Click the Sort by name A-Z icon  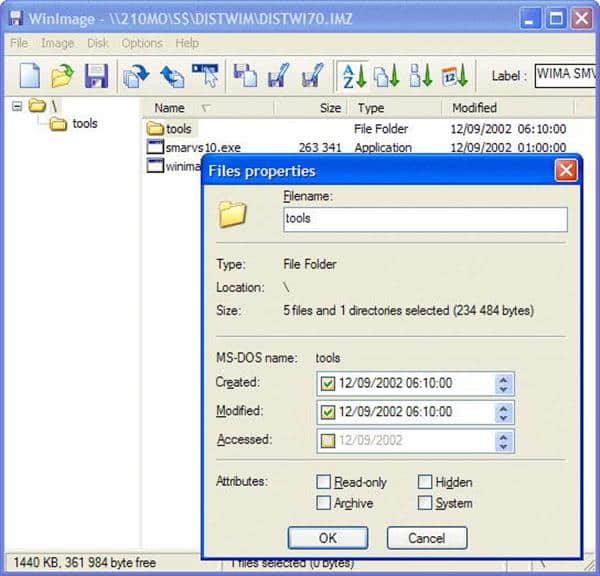(351, 75)
